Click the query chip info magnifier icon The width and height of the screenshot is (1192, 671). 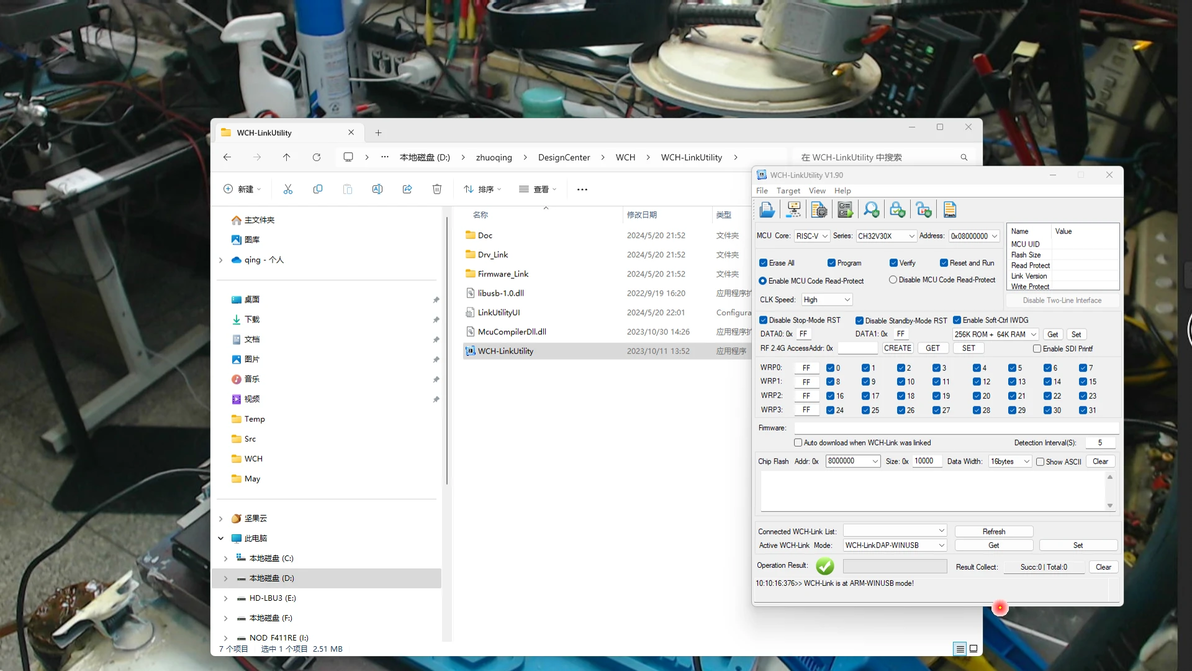tap(871, 210)
